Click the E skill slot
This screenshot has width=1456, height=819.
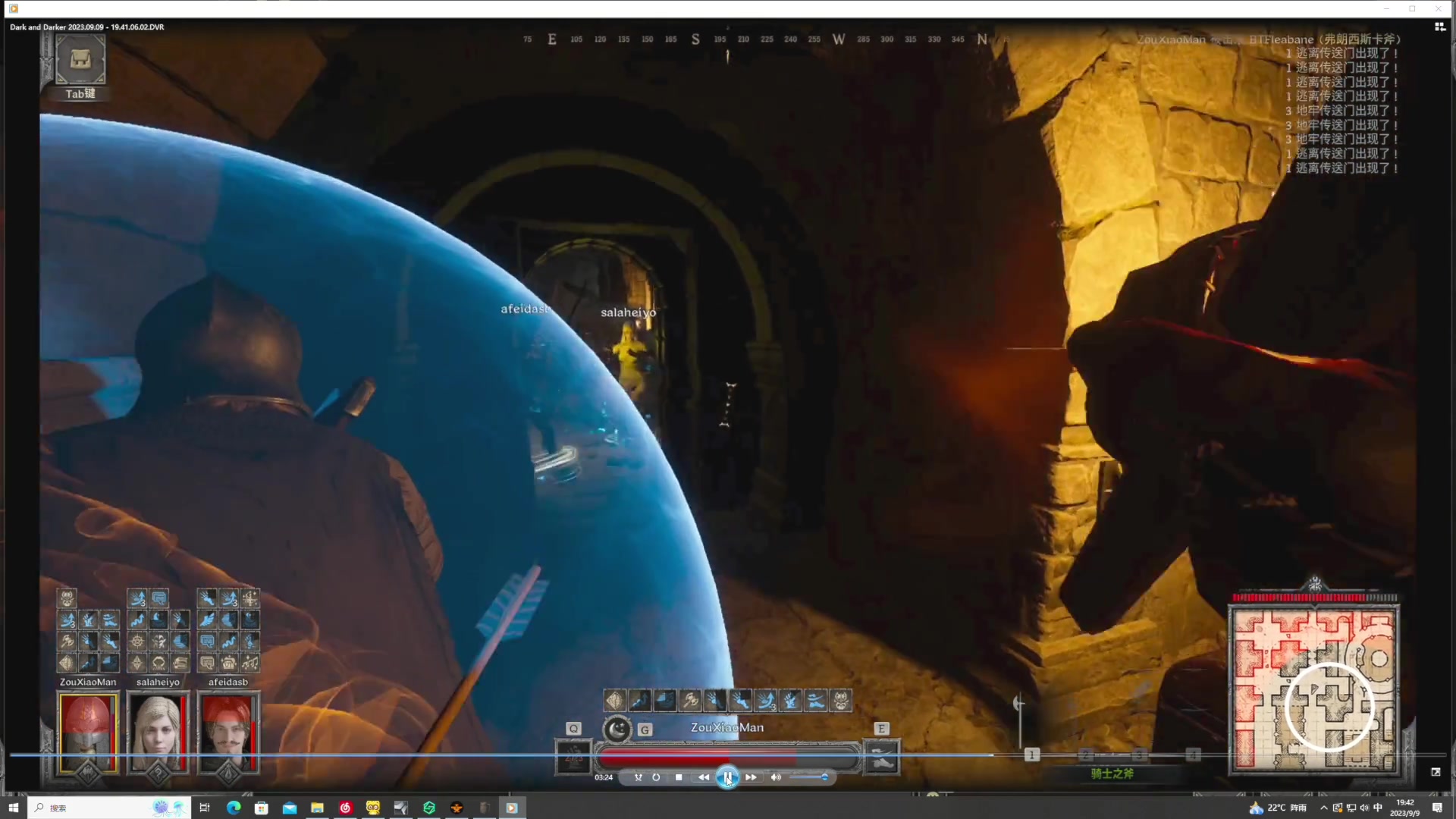(882, 757)
